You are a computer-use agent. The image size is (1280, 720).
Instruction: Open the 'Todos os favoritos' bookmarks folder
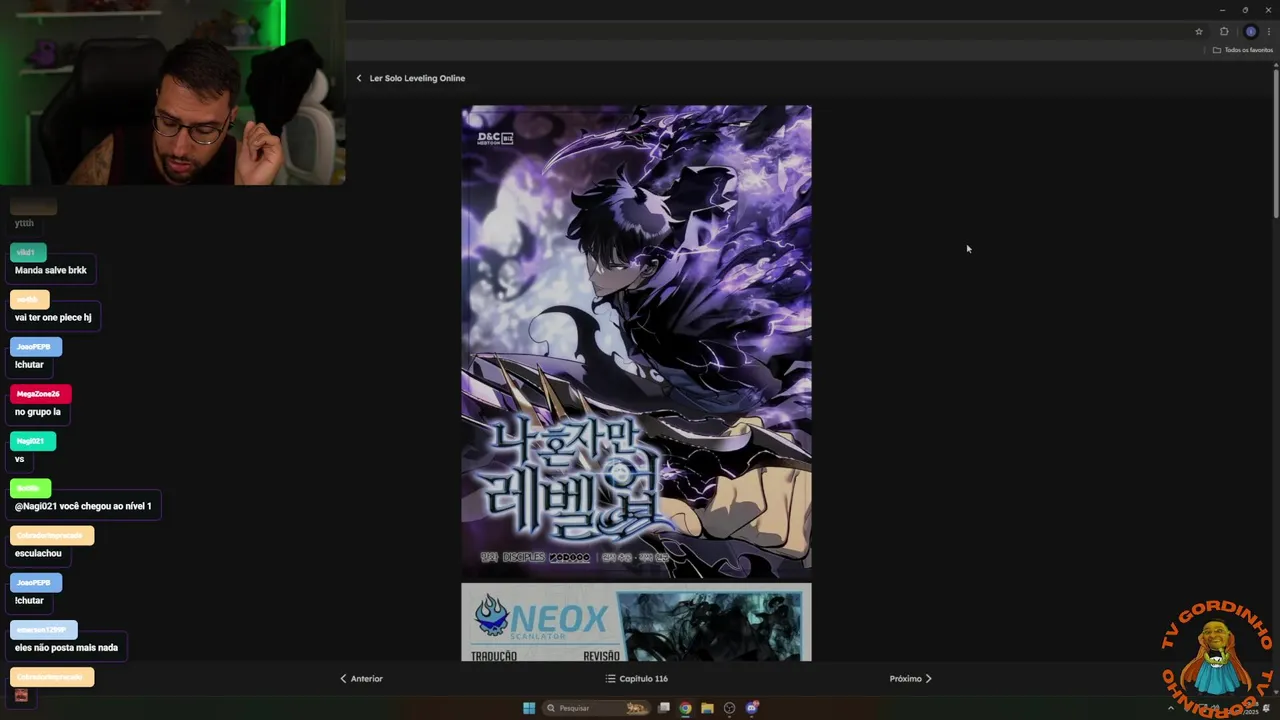1243,50
